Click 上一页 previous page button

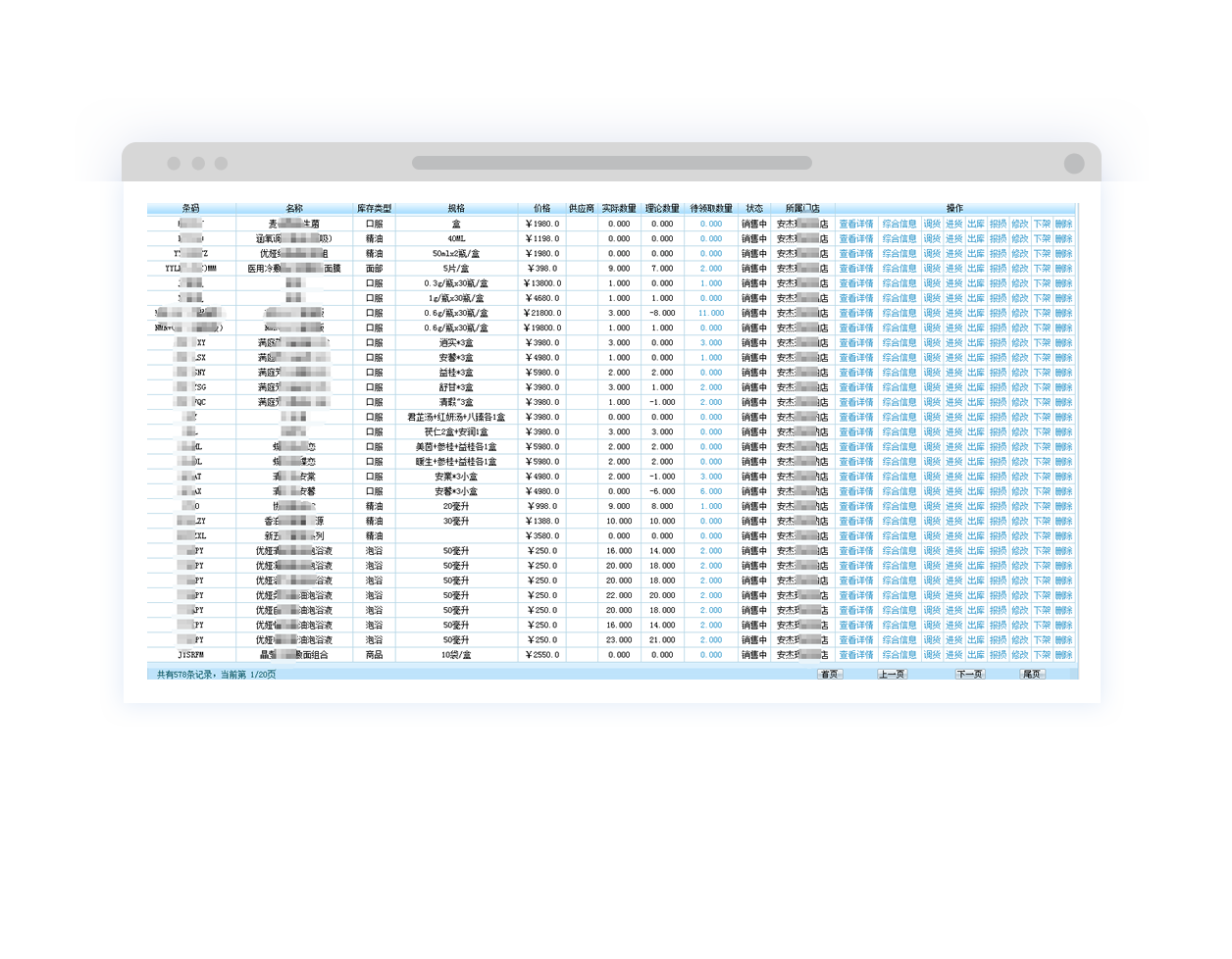(x=891, y=675)
